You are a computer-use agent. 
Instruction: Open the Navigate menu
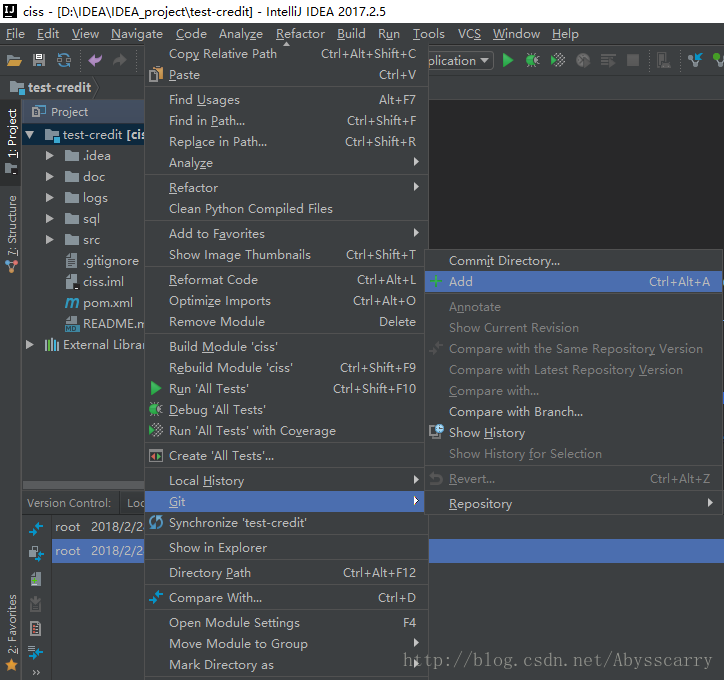[x=137, y=34]
